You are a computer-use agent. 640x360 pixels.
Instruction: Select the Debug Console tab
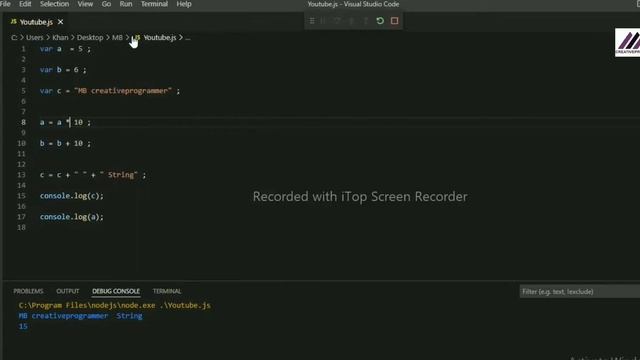[x=116, y=291]
